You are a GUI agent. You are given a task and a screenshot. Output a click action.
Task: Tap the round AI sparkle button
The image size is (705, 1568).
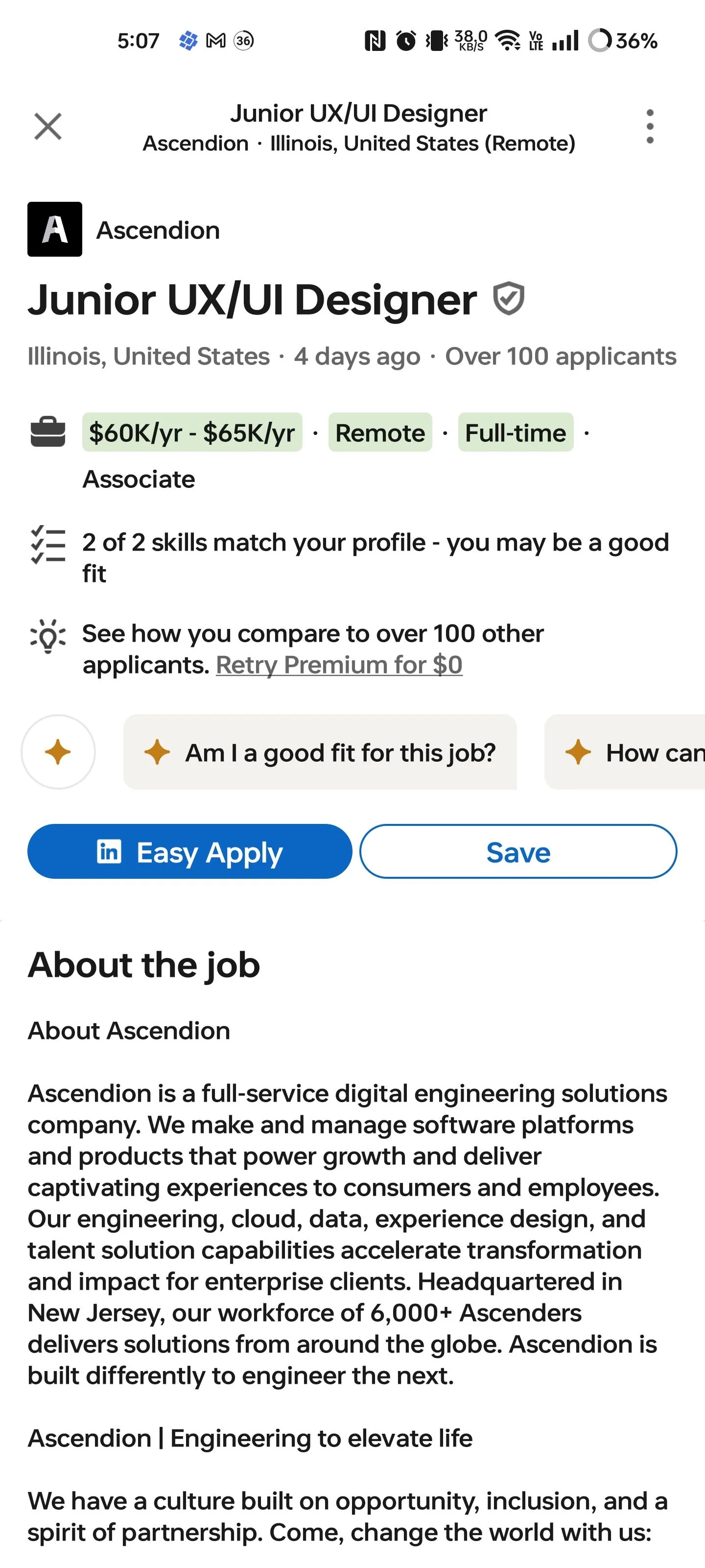[x=58, y=752]
